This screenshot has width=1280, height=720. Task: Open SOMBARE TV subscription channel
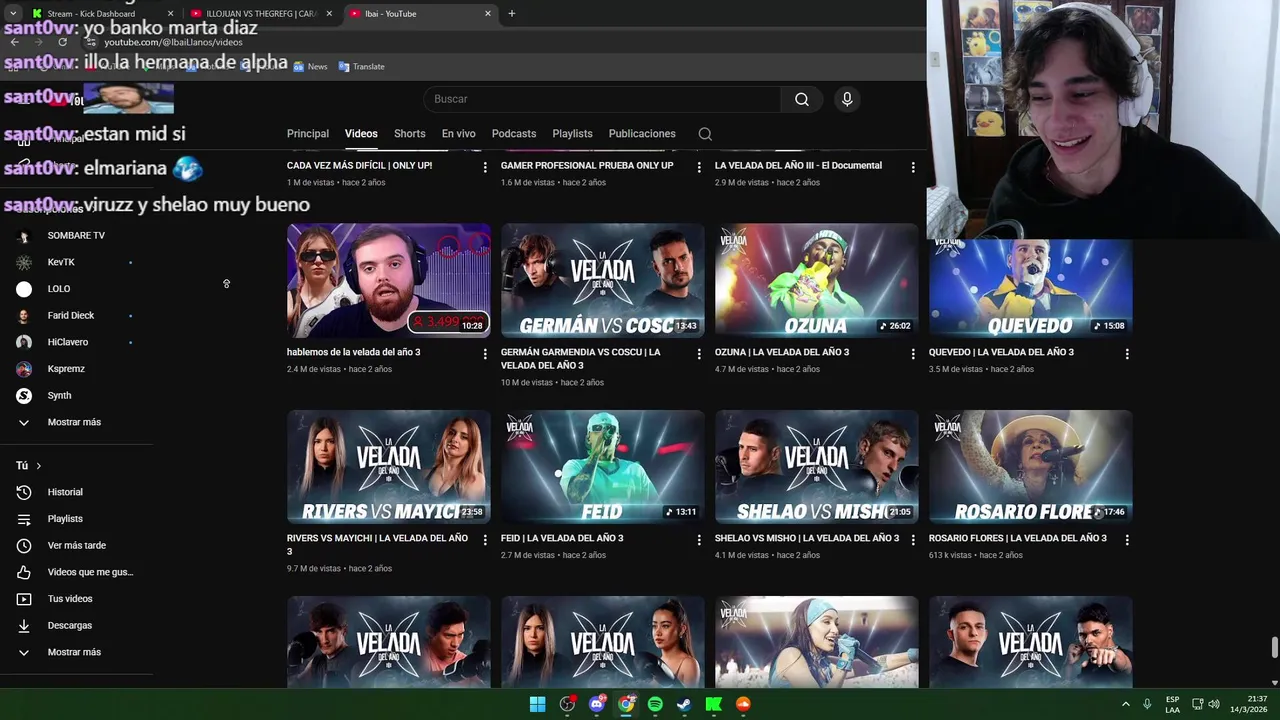tap(76, 236)
